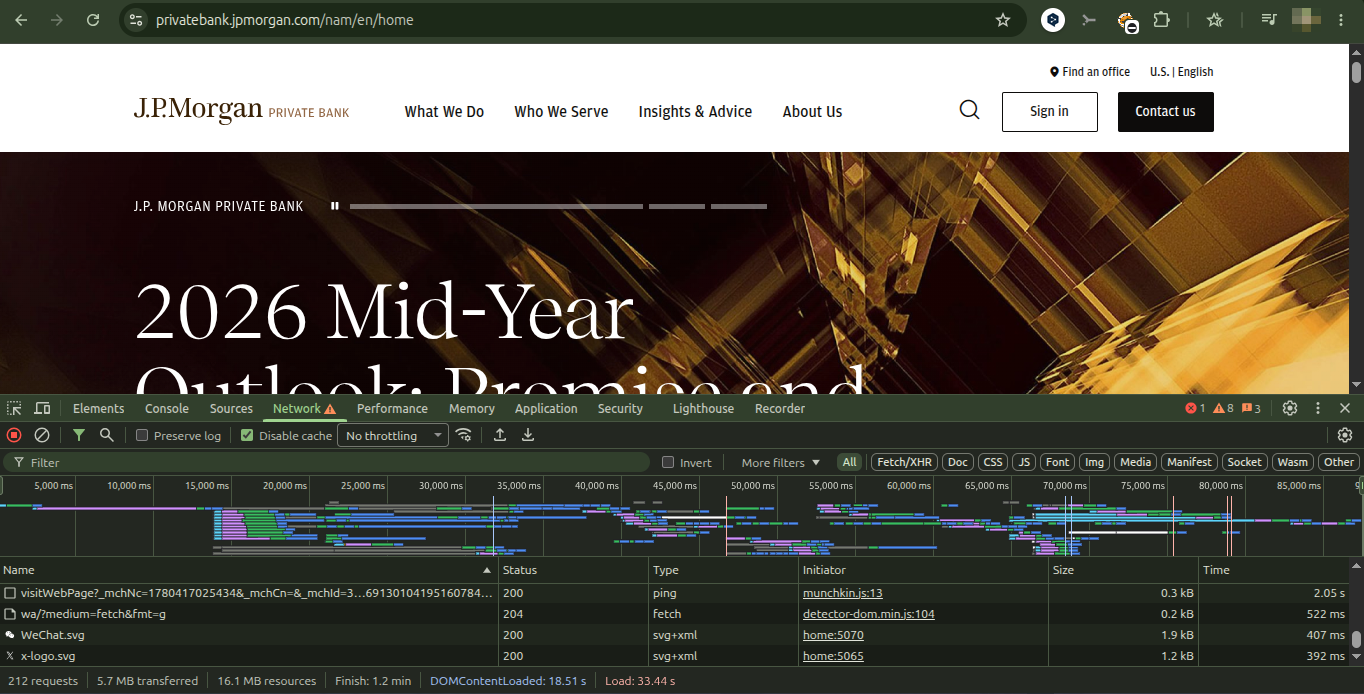Pause the hero carousel

(335, 206)
